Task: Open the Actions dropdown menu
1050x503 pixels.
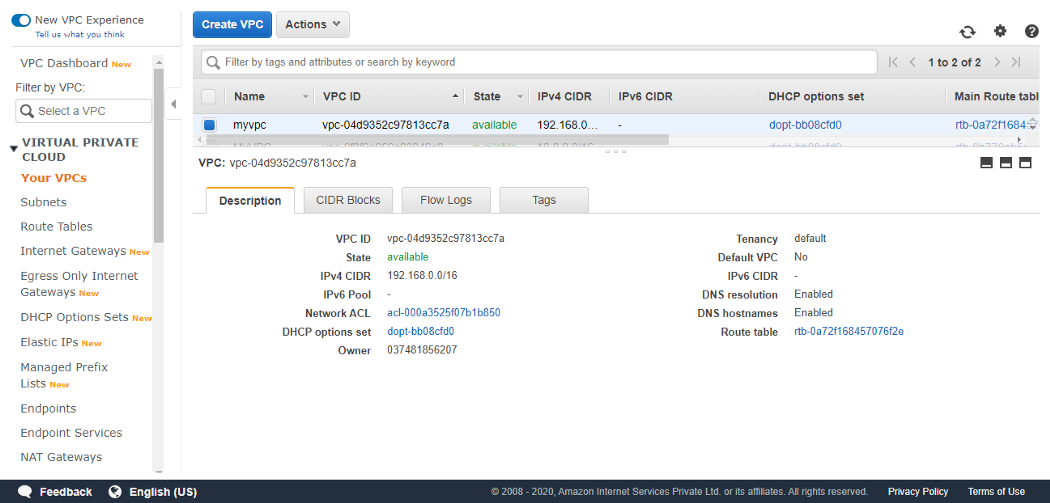Action: [314, 25]
